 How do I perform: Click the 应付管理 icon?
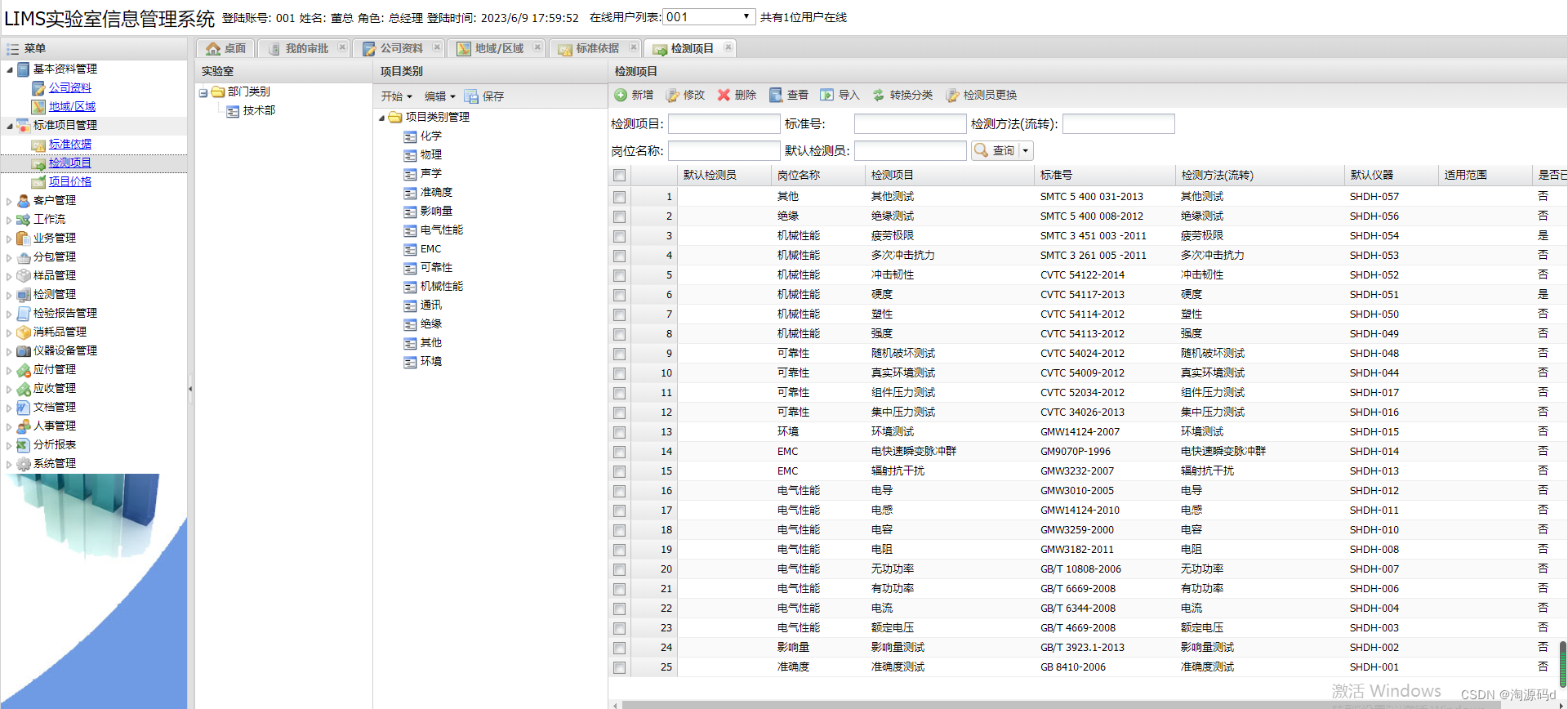tap(24, 370)
